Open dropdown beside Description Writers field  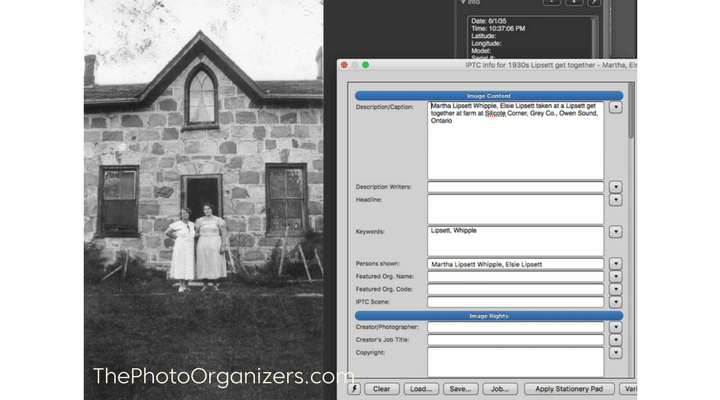616,187
